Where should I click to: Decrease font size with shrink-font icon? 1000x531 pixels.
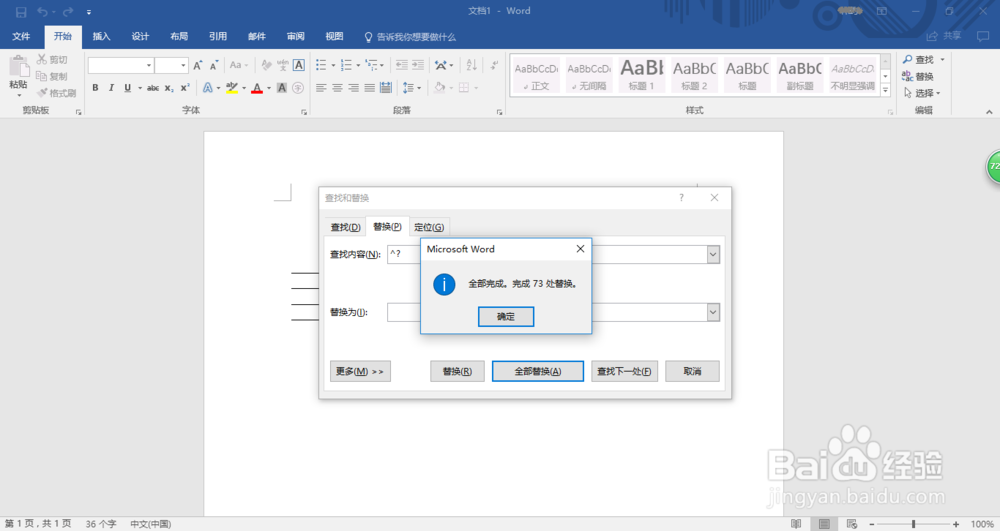tap(214, 65)
